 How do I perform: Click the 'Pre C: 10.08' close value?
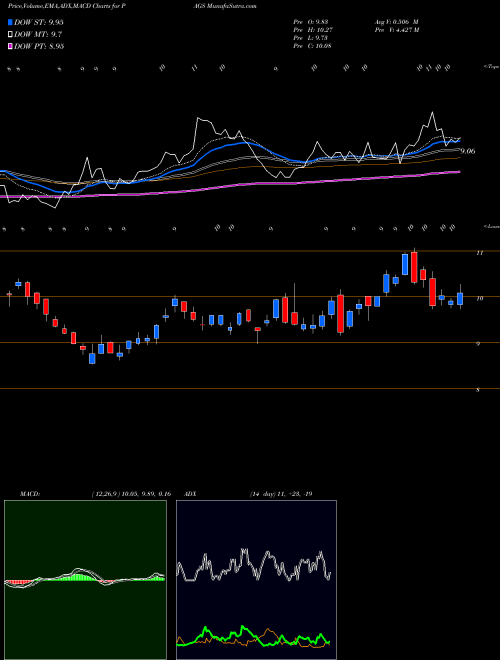click(313, 46)
